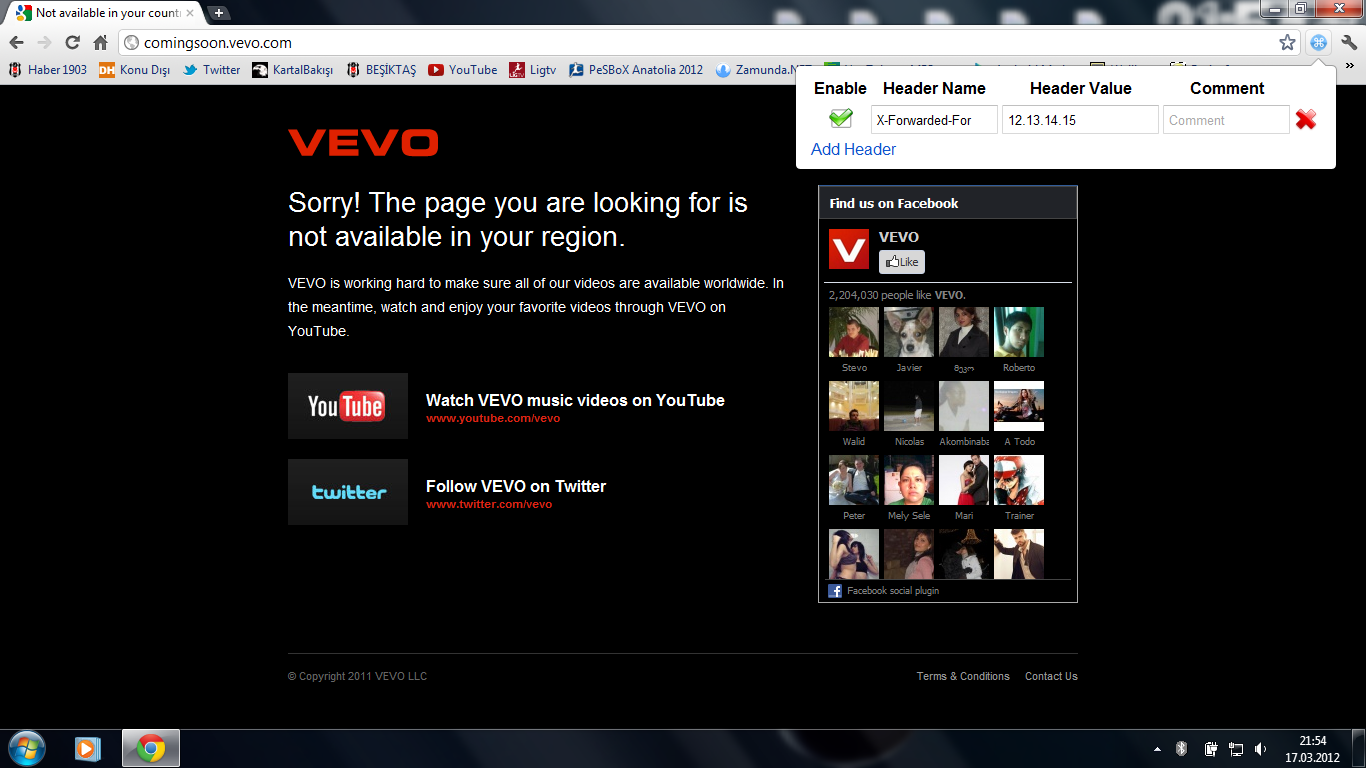Delete the header with the red X
This screenshot has height=768, width=1366.
[x=1305, y=120]
